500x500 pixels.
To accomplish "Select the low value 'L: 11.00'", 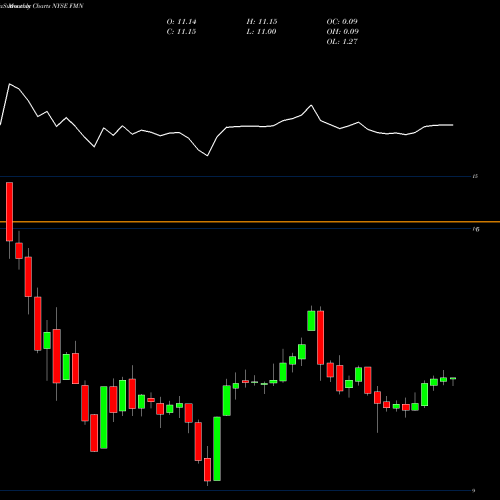I will click(x=261, y=32).
